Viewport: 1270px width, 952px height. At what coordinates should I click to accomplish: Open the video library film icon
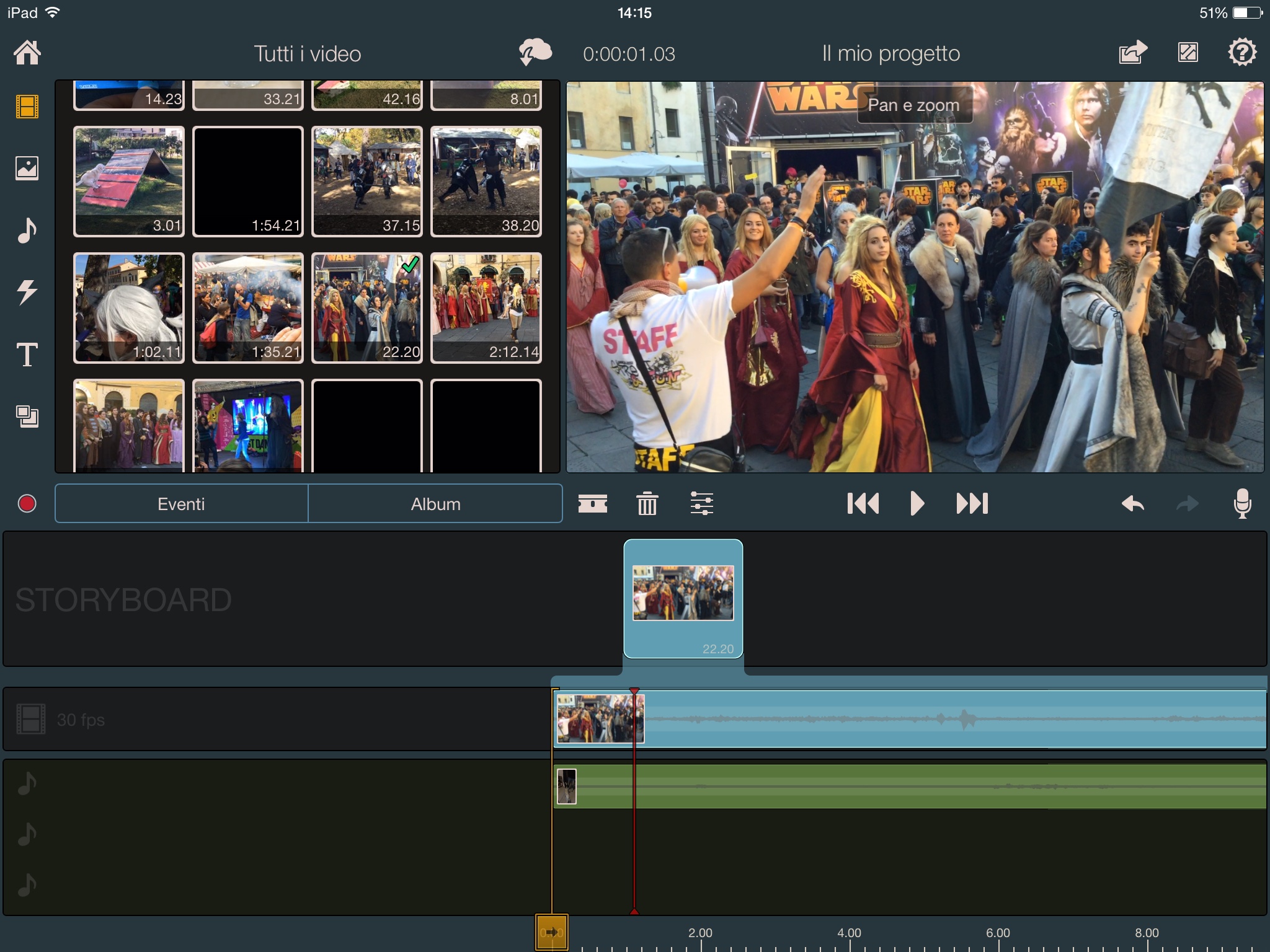tap(27, 107)
